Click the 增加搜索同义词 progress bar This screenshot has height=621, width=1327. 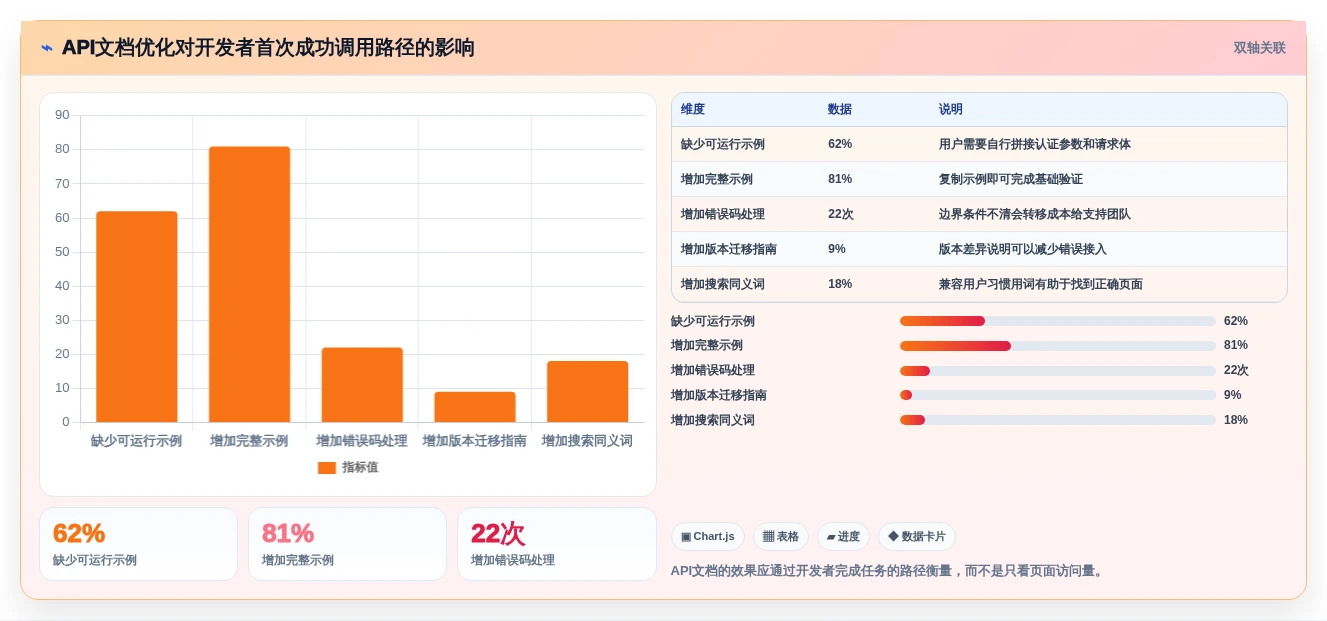[x=1058, y=420]
